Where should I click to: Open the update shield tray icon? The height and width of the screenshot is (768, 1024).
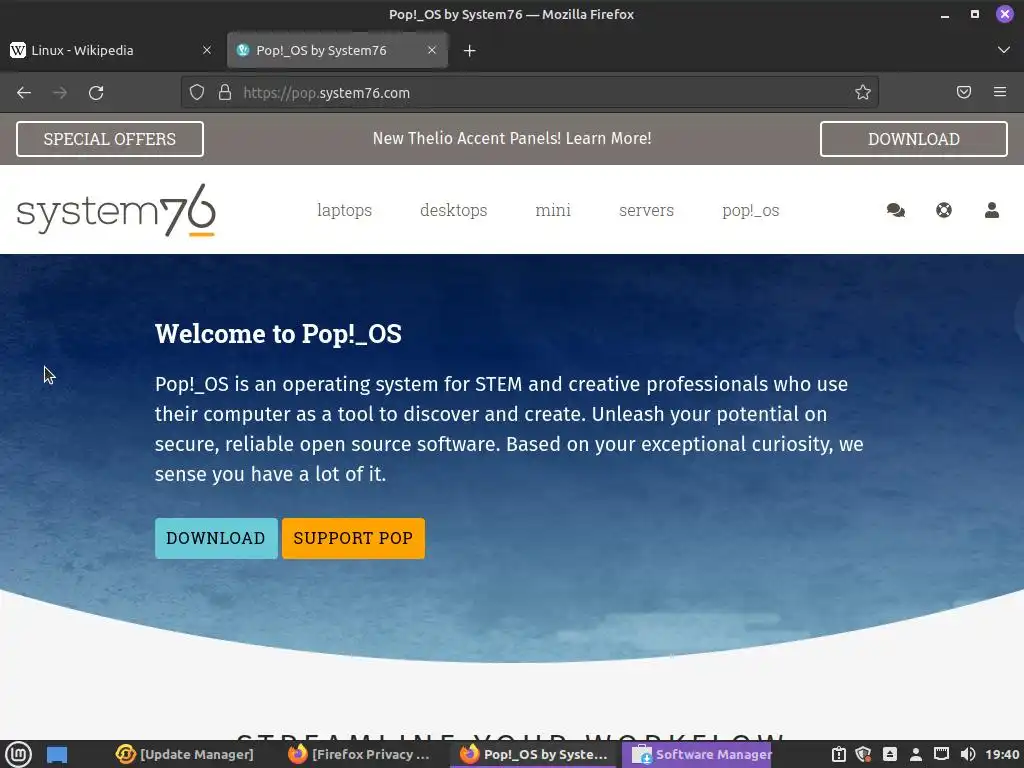click(863, 754)
